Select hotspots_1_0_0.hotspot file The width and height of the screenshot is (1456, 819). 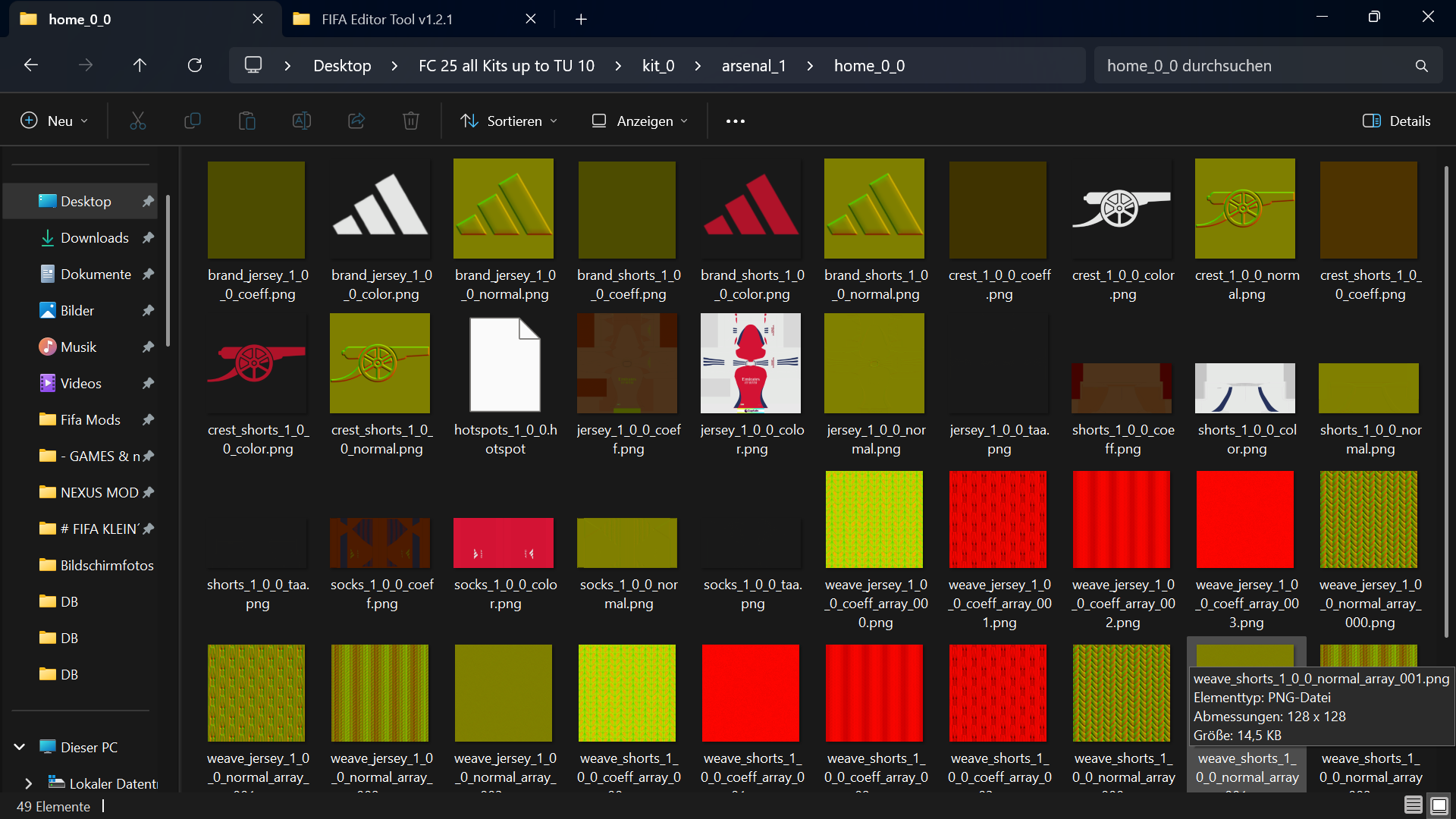[x=504, y=364]
